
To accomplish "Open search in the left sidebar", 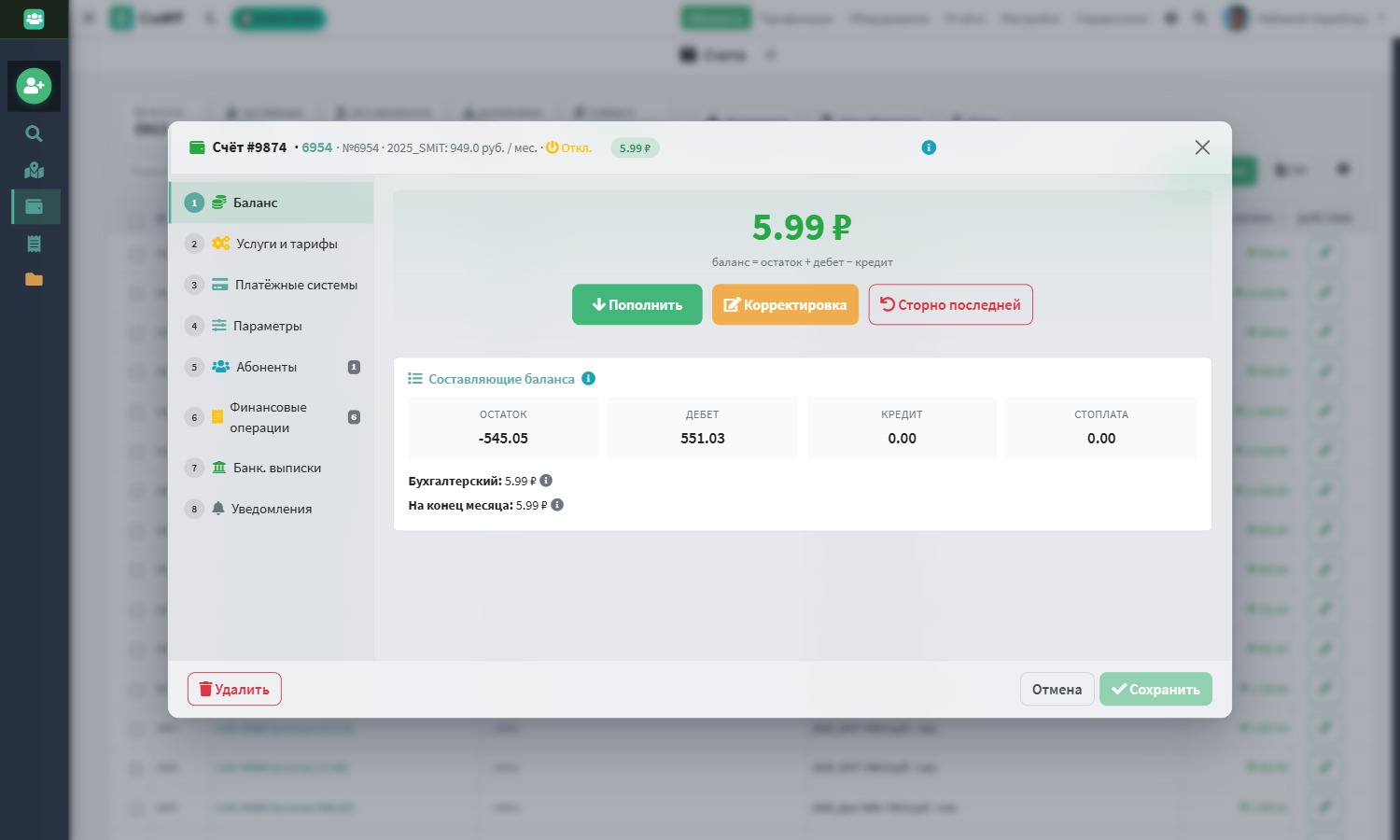I will (x=34, y=133).
